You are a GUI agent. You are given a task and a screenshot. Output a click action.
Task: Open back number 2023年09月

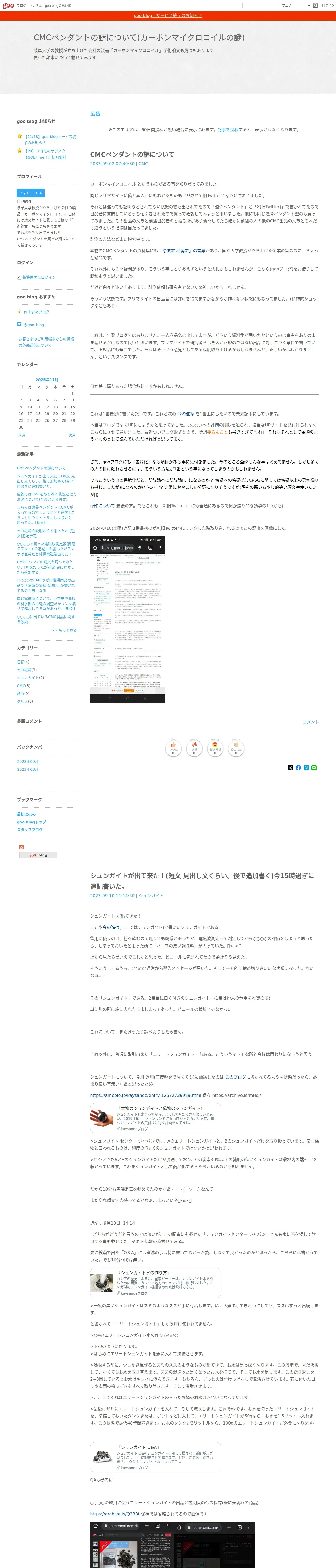click(27, 762)
